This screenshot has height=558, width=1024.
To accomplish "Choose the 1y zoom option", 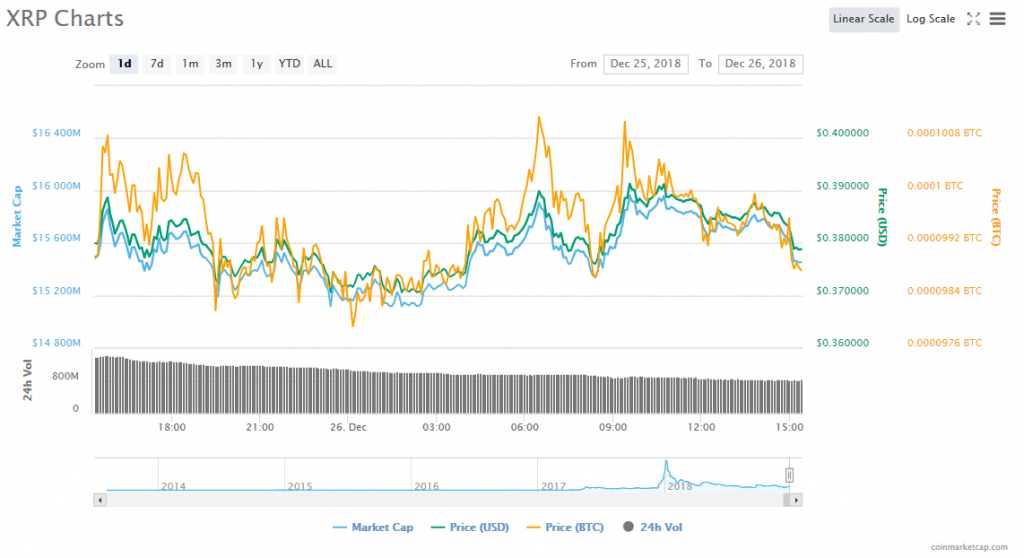I will pos(256,64).
